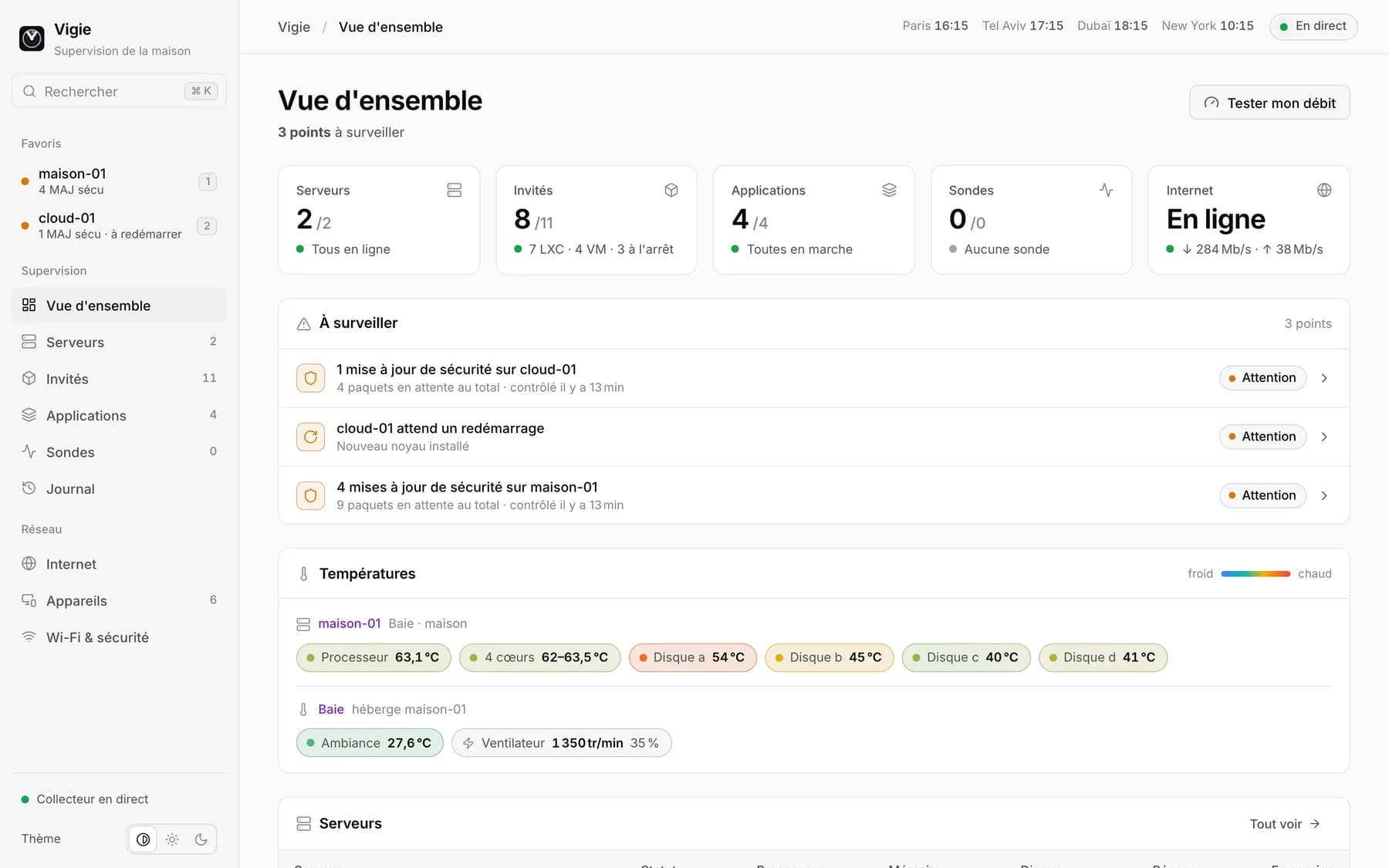This screenshot has height=868, width=1389.
Task: Open Applications in the sidebar
Action: (x=119, y=415)
